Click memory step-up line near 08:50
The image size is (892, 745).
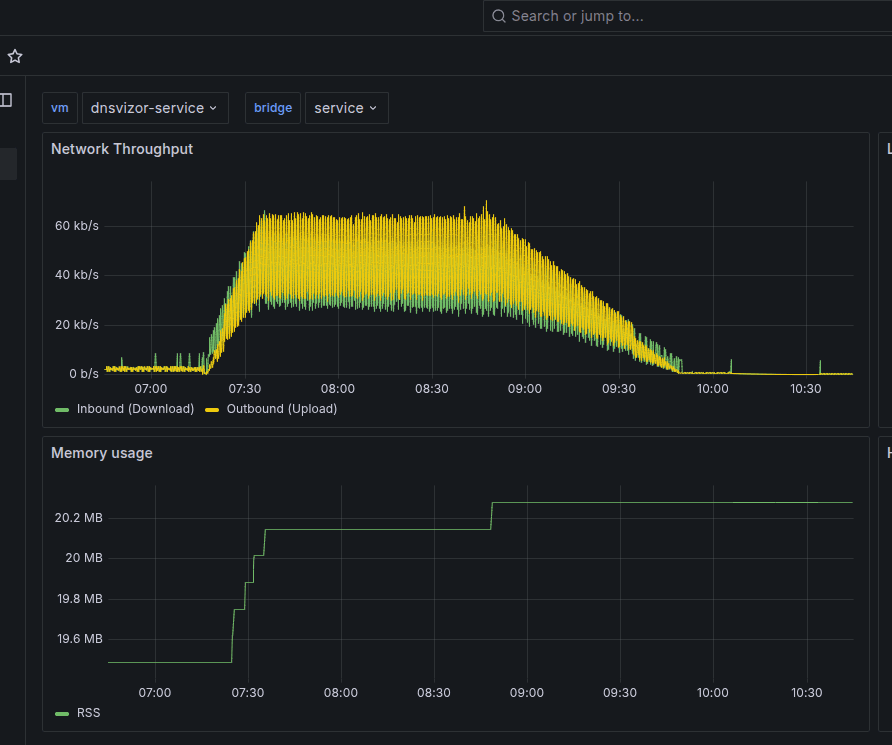[x=492, y=516]
